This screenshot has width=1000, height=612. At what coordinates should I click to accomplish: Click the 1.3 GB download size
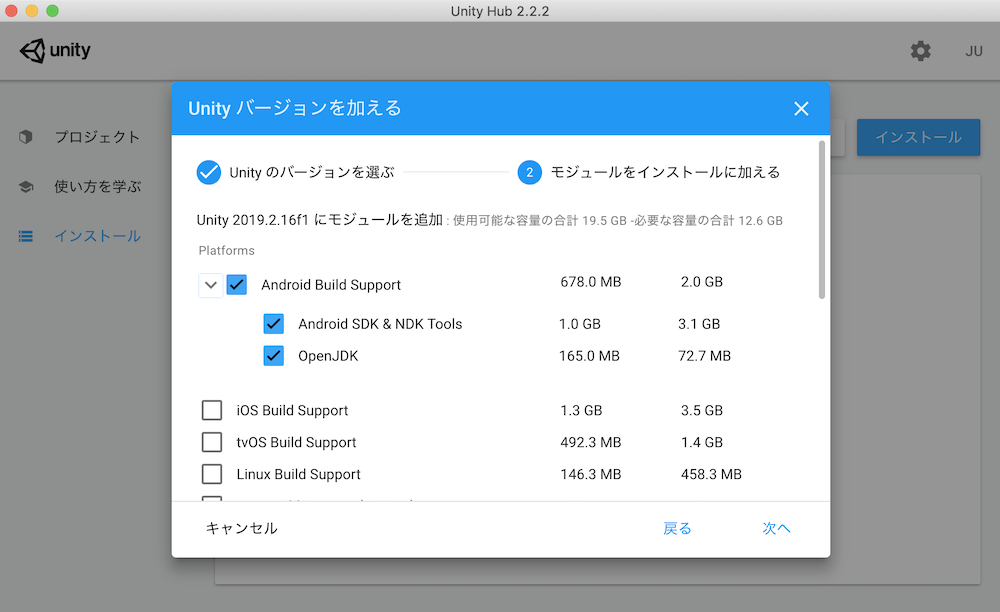click(x=581, y=411)
